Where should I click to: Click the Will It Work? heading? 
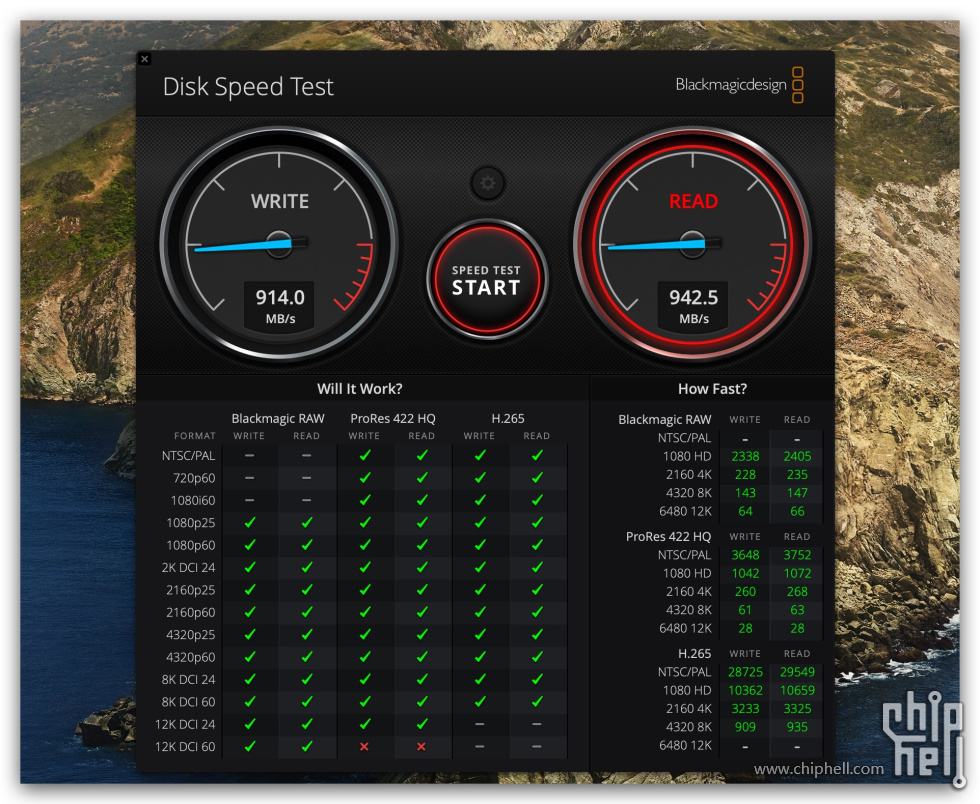click(359, 389)
